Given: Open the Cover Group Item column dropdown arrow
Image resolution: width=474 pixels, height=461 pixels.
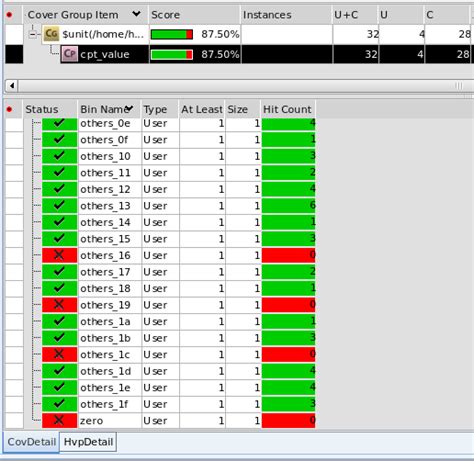Looking at the screenshot, I should tap(136, 14).
